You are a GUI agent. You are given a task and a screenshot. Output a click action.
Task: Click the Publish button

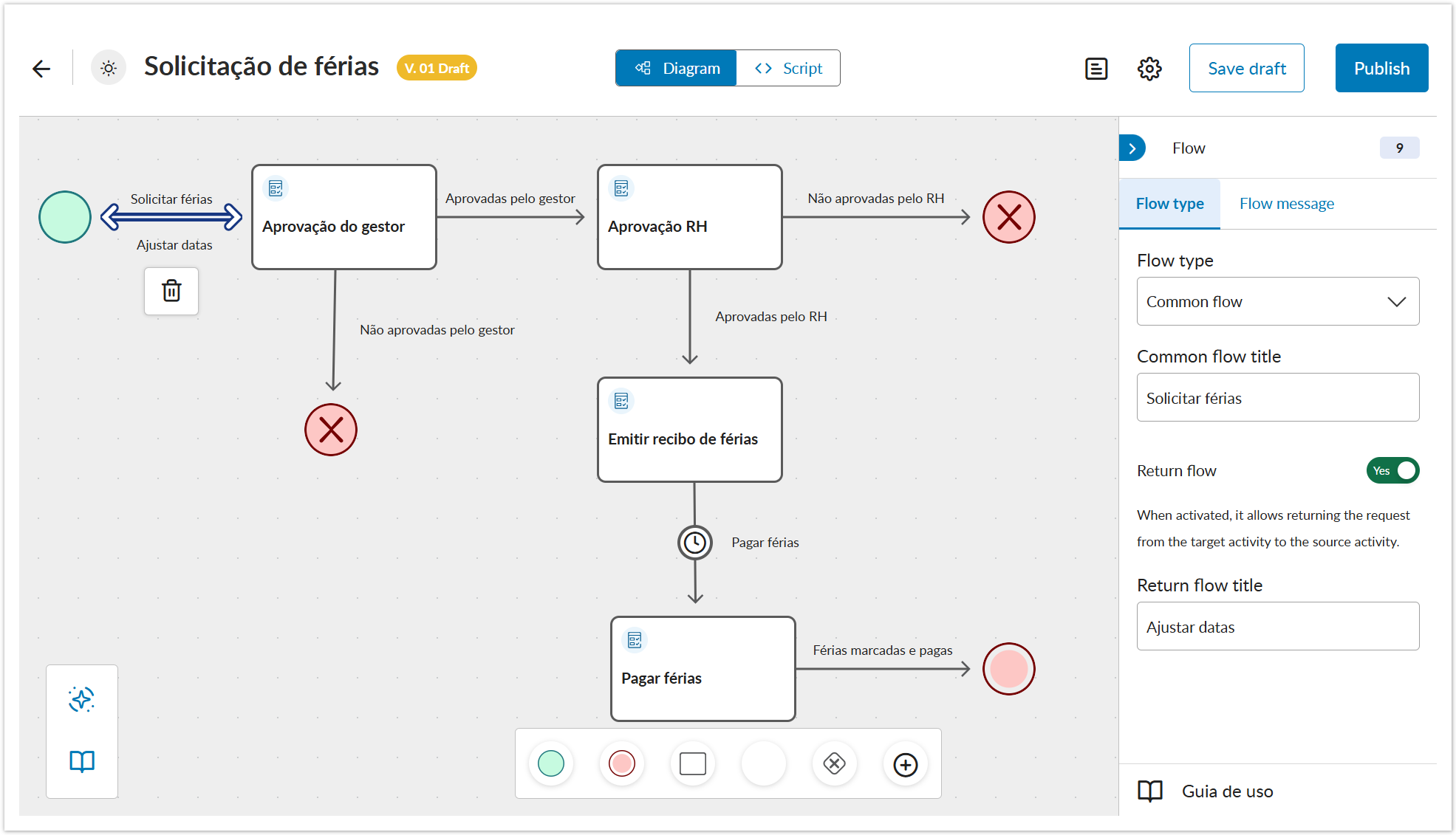1381,69
